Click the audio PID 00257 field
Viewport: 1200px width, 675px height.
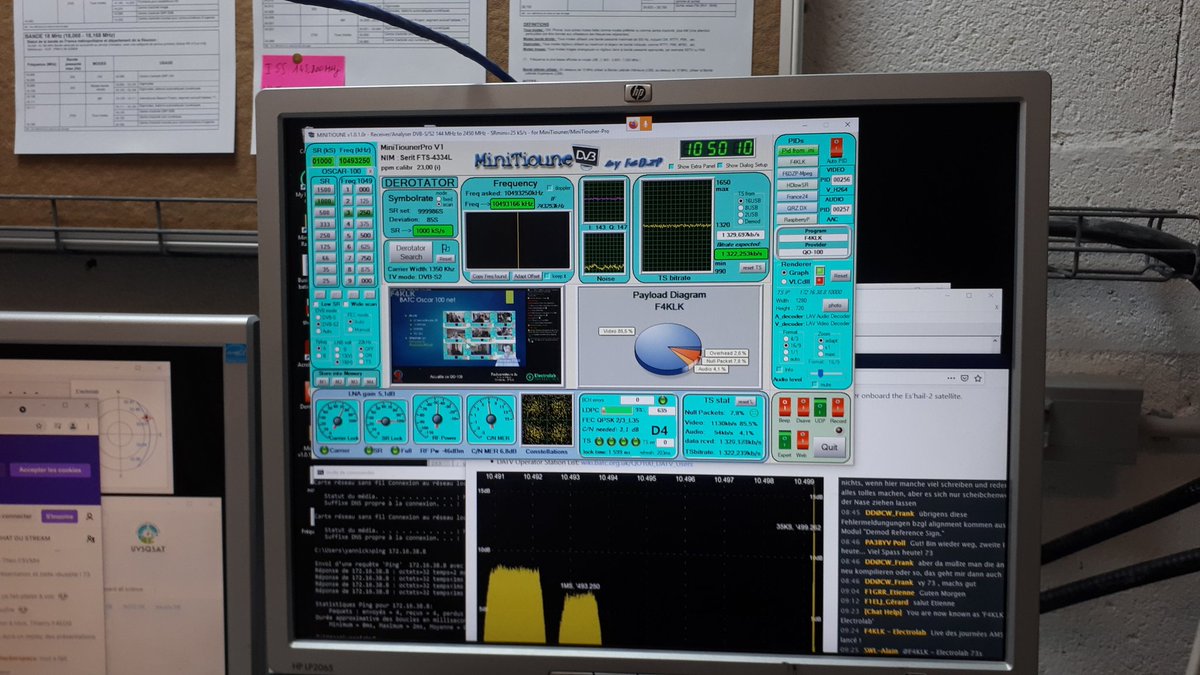pos(841,210)
